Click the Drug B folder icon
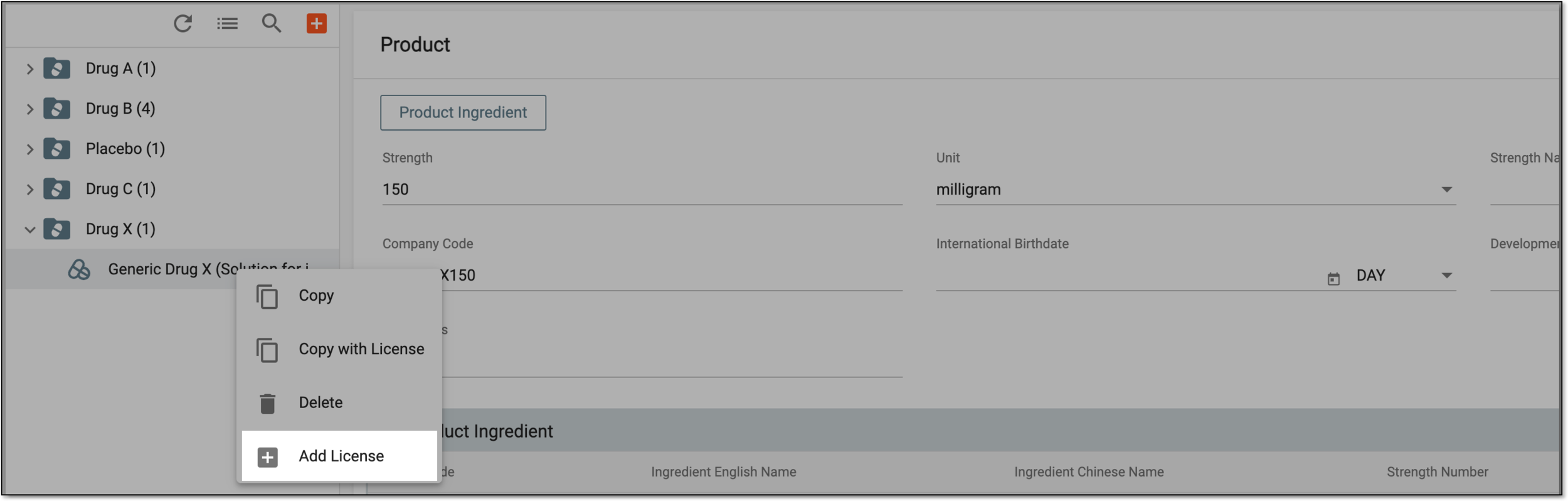This screenshot has width=1568, height=501. coord(56,109)
